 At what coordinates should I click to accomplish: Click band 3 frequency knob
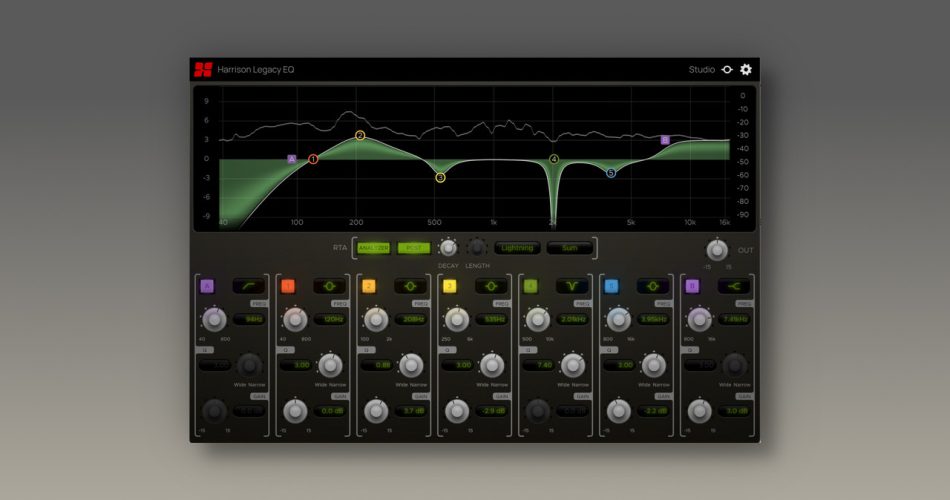tap(457, 319)
